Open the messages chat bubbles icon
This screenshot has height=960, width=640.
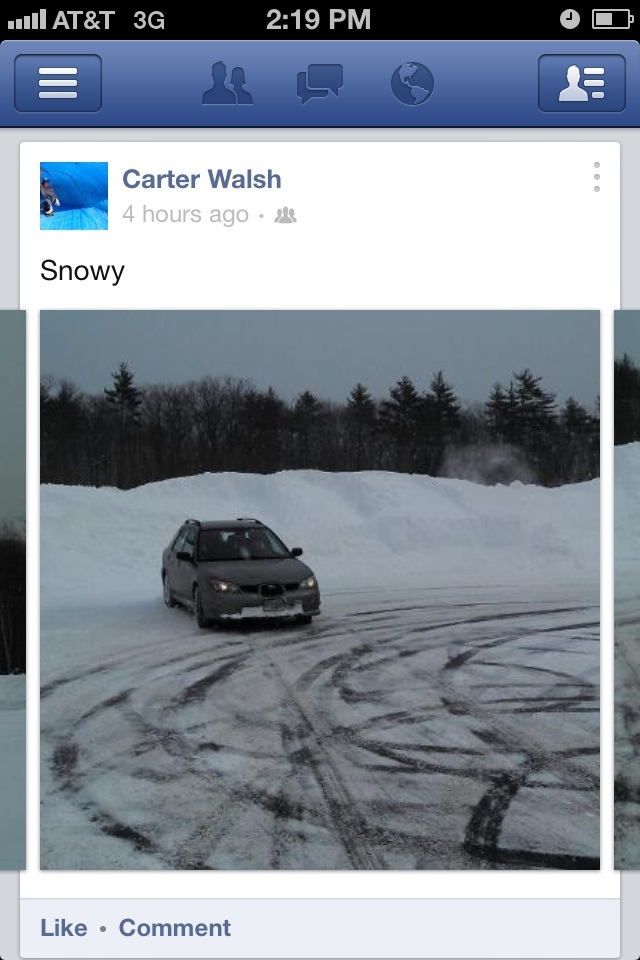point(320,83)
